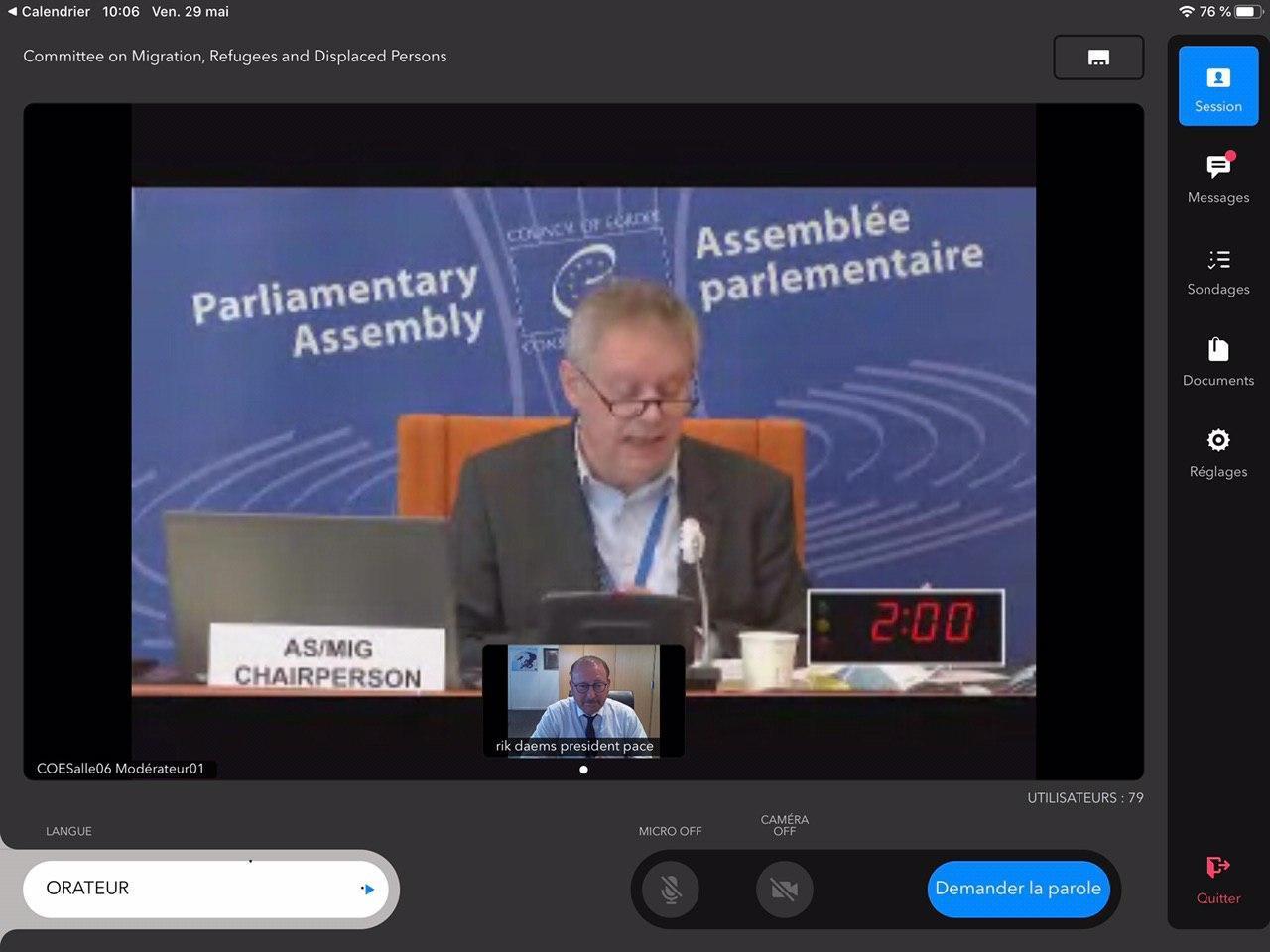Screen dimensions: 1270x952
Task: Click Quitter to leave the session
Action: pos(1217,881)
